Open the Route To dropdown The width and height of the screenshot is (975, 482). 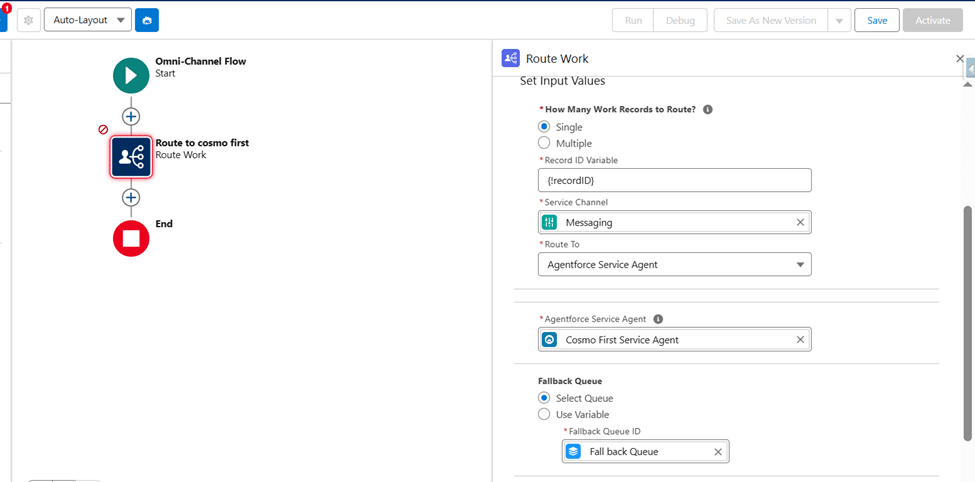tap(675, 264)
